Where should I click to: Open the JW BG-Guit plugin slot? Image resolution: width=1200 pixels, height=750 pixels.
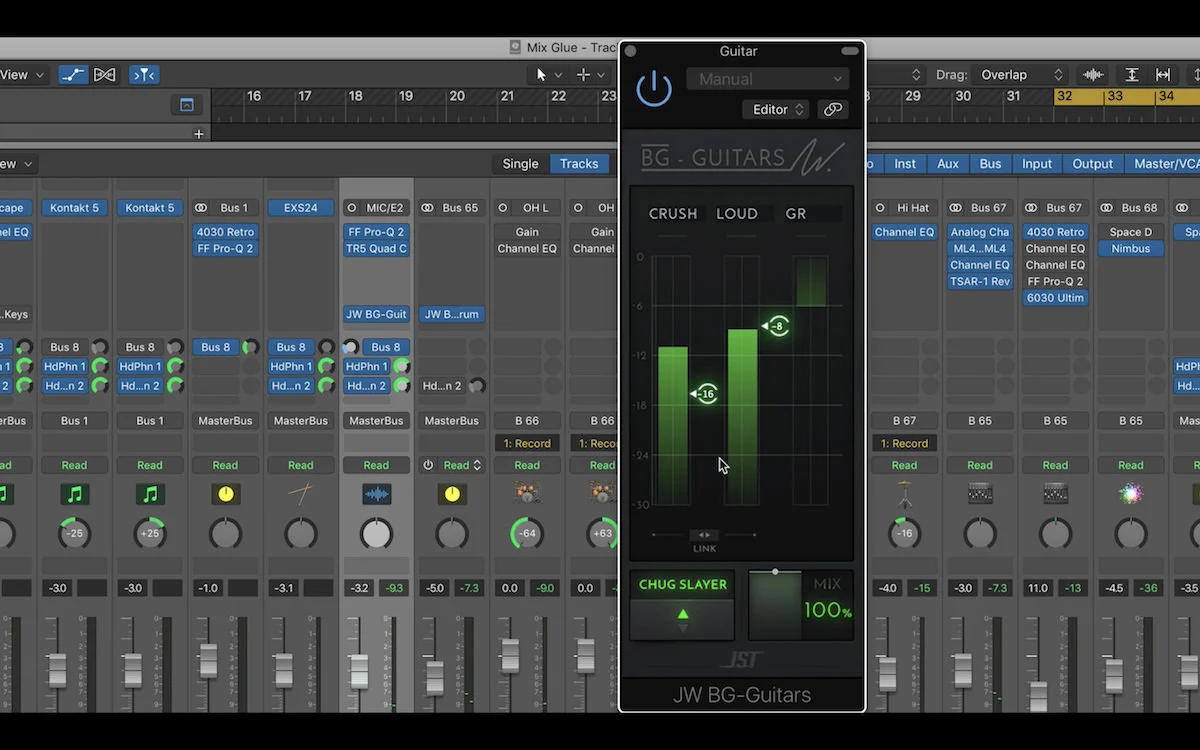click(376, 314)
